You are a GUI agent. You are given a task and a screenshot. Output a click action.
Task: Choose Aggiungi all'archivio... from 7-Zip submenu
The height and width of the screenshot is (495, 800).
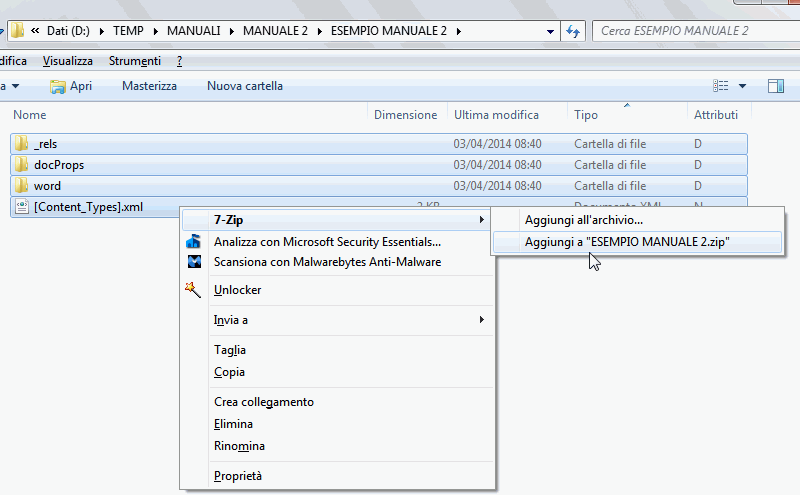coord(583,220)
